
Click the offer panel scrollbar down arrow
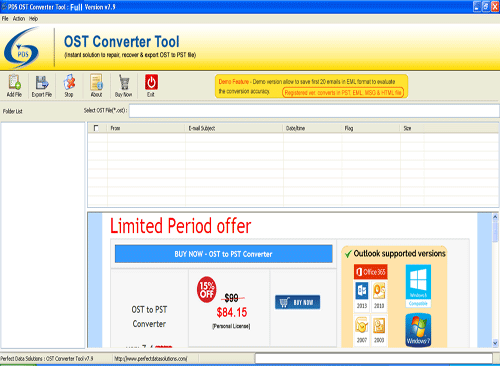[495, 343]
